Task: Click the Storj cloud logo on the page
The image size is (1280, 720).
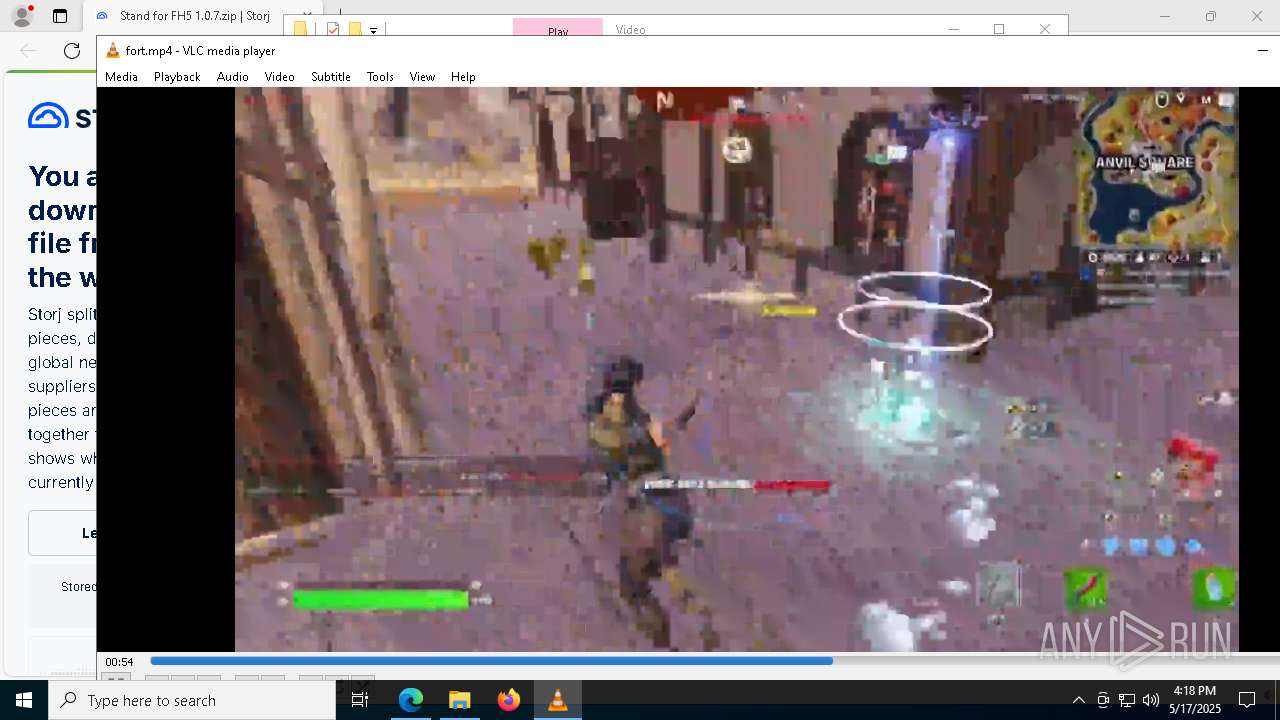Action: 48,117
